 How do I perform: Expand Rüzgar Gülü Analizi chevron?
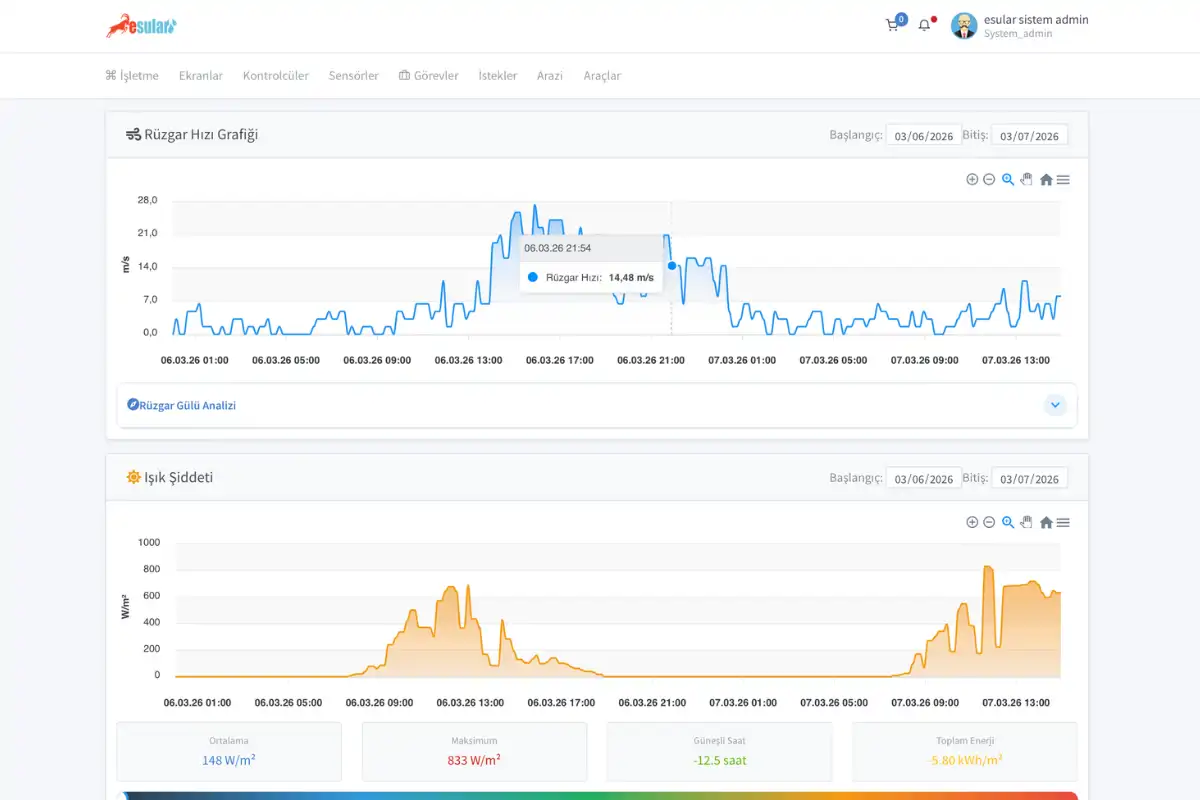pos(1055,405)
